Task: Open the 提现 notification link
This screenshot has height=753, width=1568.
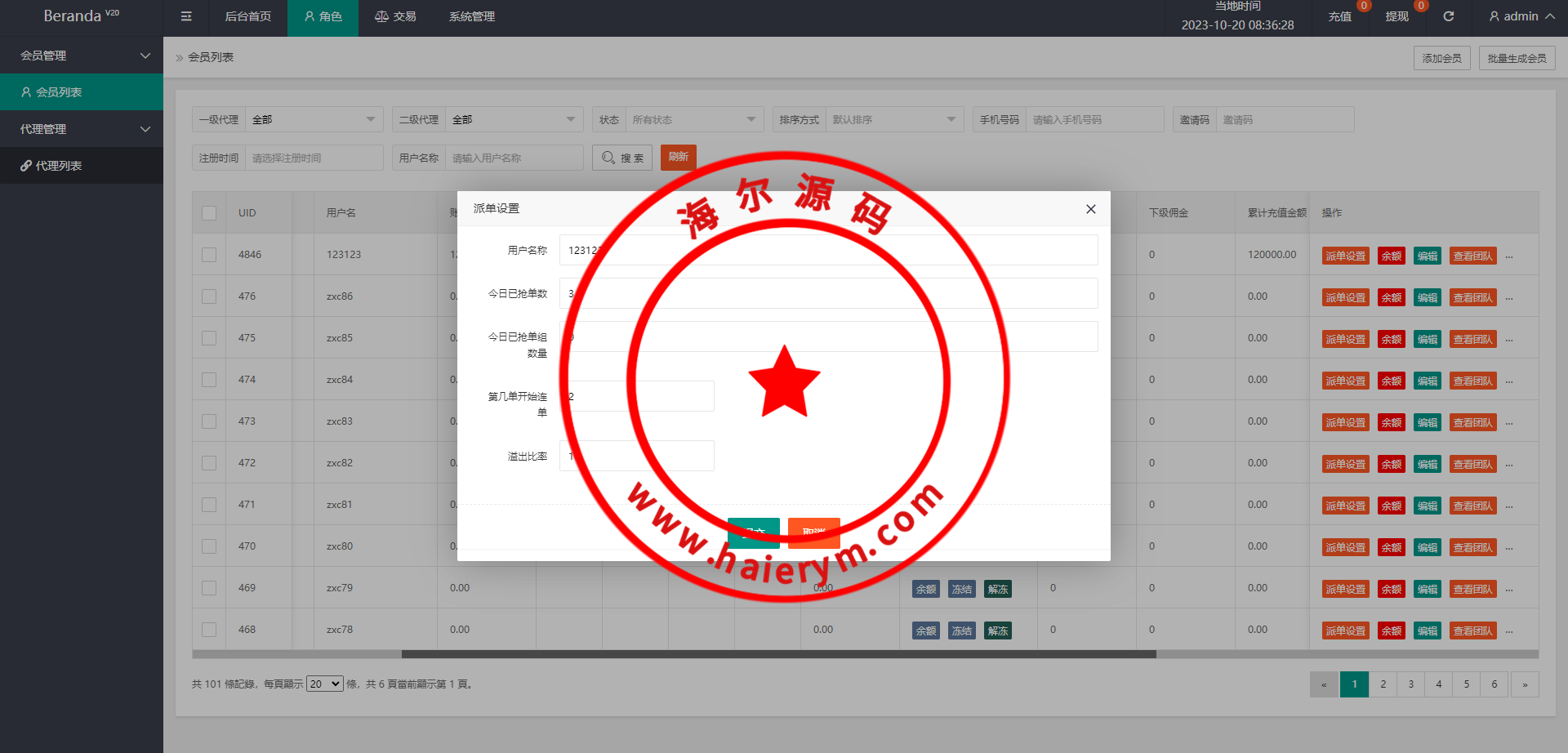Action: pos(1396,16)
